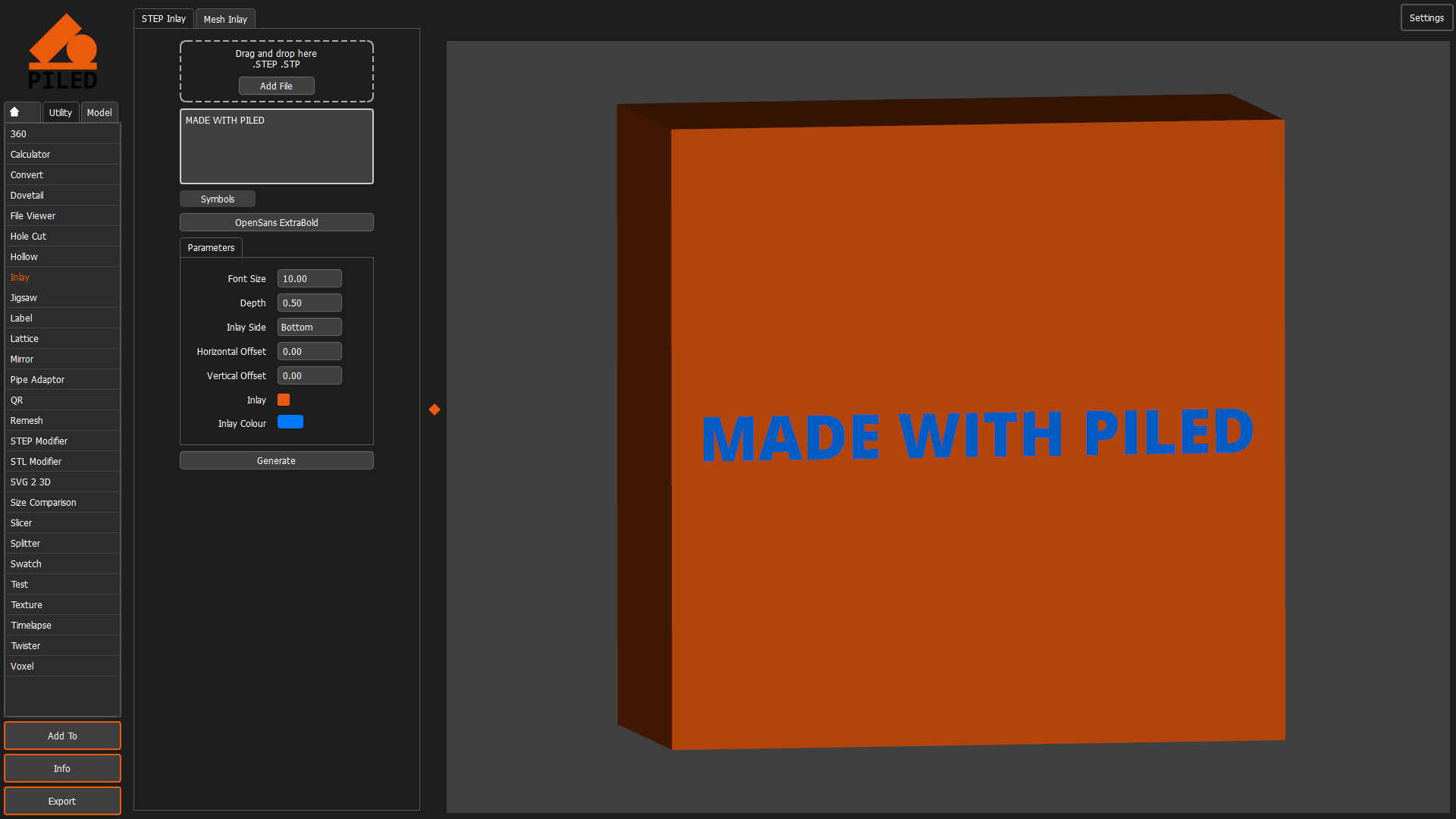Click the Add File button
This screenshot has width=1456, height=819.
point(276,86)
